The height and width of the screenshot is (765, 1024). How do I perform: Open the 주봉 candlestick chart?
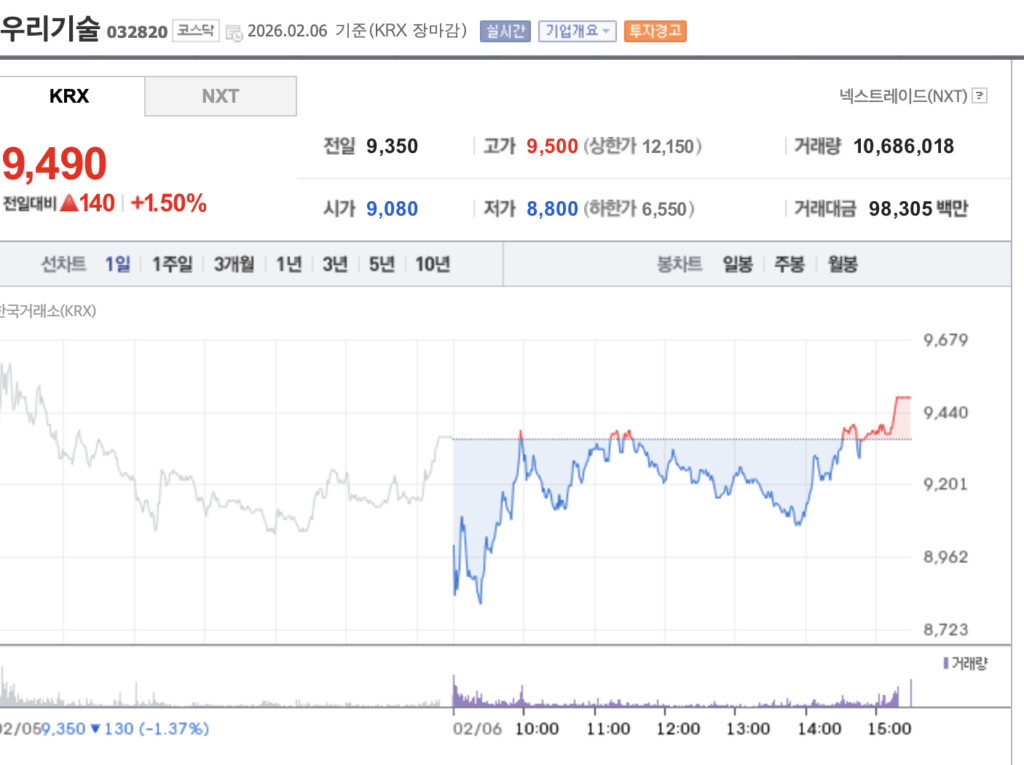pyautogui.click(x=789, y=264)
